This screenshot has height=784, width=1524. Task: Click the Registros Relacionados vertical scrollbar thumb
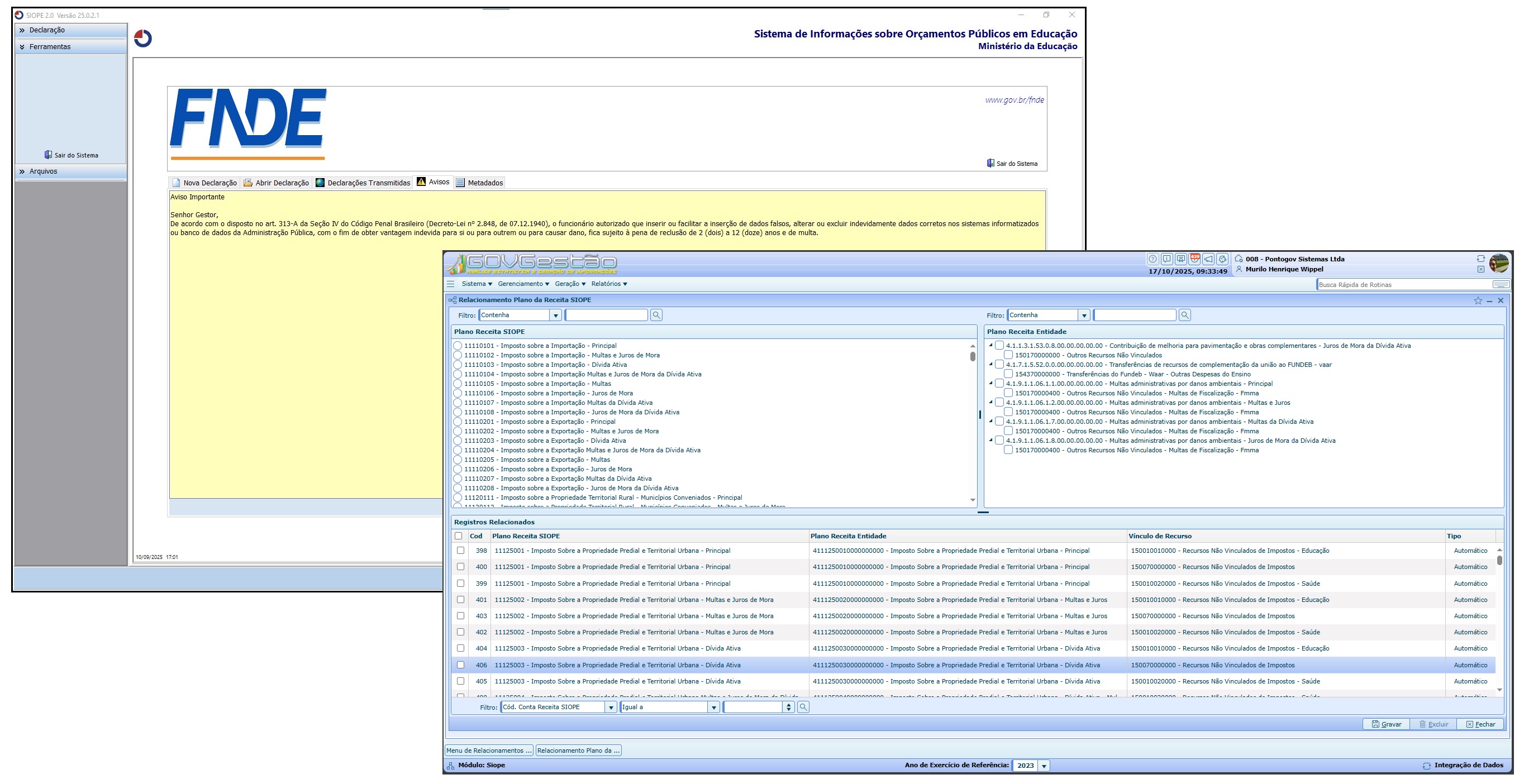point(1499,560)
